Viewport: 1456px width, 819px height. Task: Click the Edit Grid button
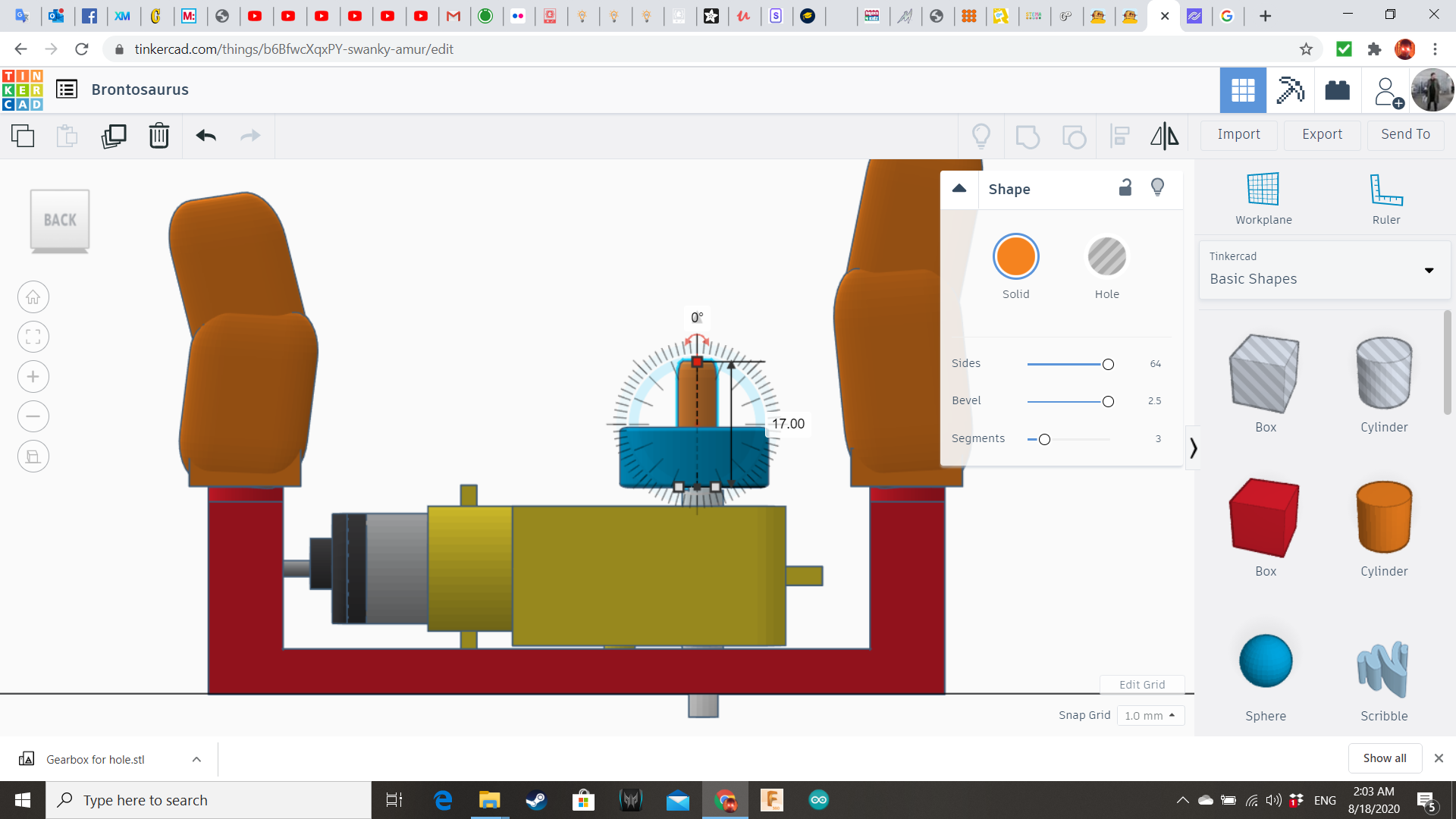coord(1142,684)
